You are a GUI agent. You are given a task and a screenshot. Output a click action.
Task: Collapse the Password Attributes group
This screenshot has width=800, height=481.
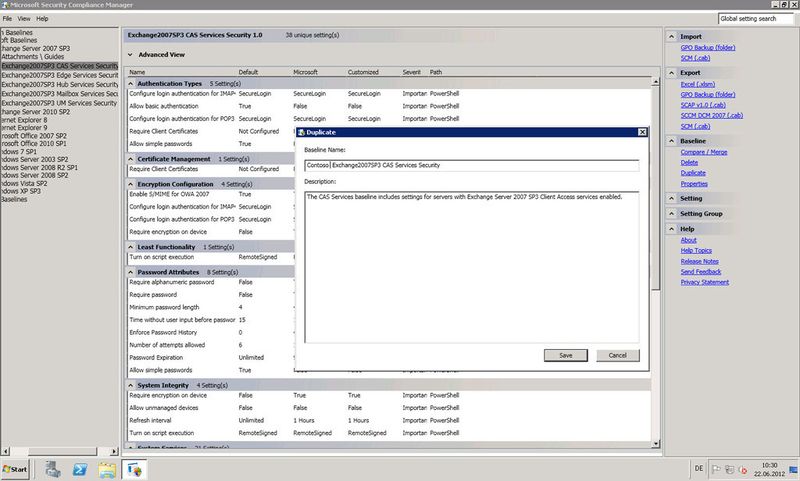pos(131,272)
